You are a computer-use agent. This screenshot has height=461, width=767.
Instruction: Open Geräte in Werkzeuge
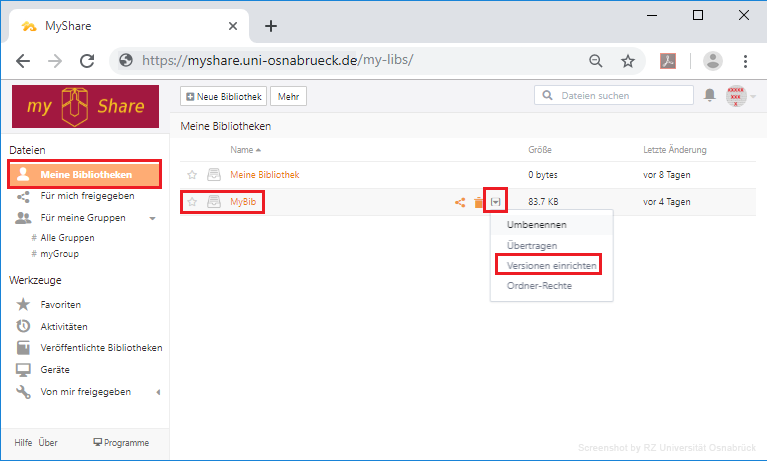pos(55,370)
